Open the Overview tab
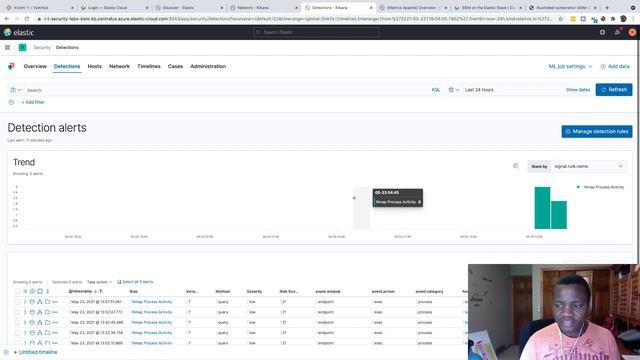This screenshot has width=640, height=360. tap(35, 66)
